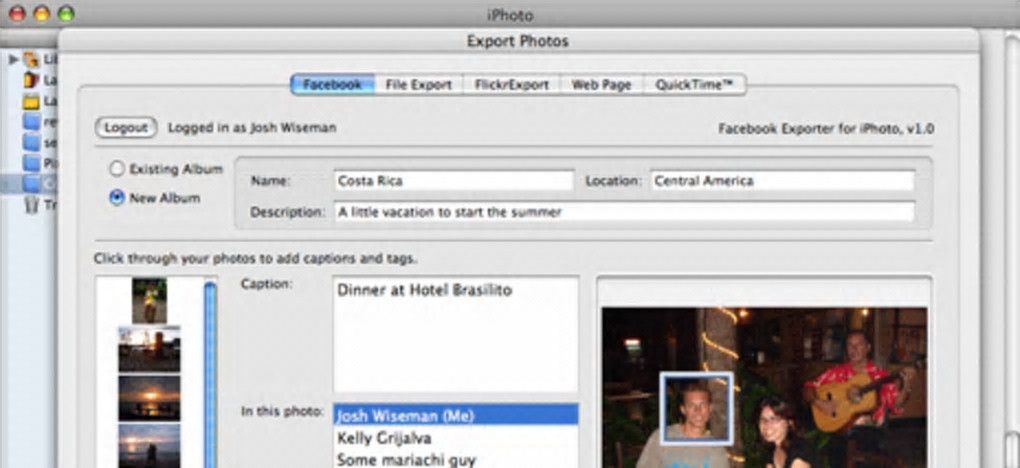Click the face tag box in photo preview
The height and width of the screenshot is (468, 1020).
coord(697,408)
